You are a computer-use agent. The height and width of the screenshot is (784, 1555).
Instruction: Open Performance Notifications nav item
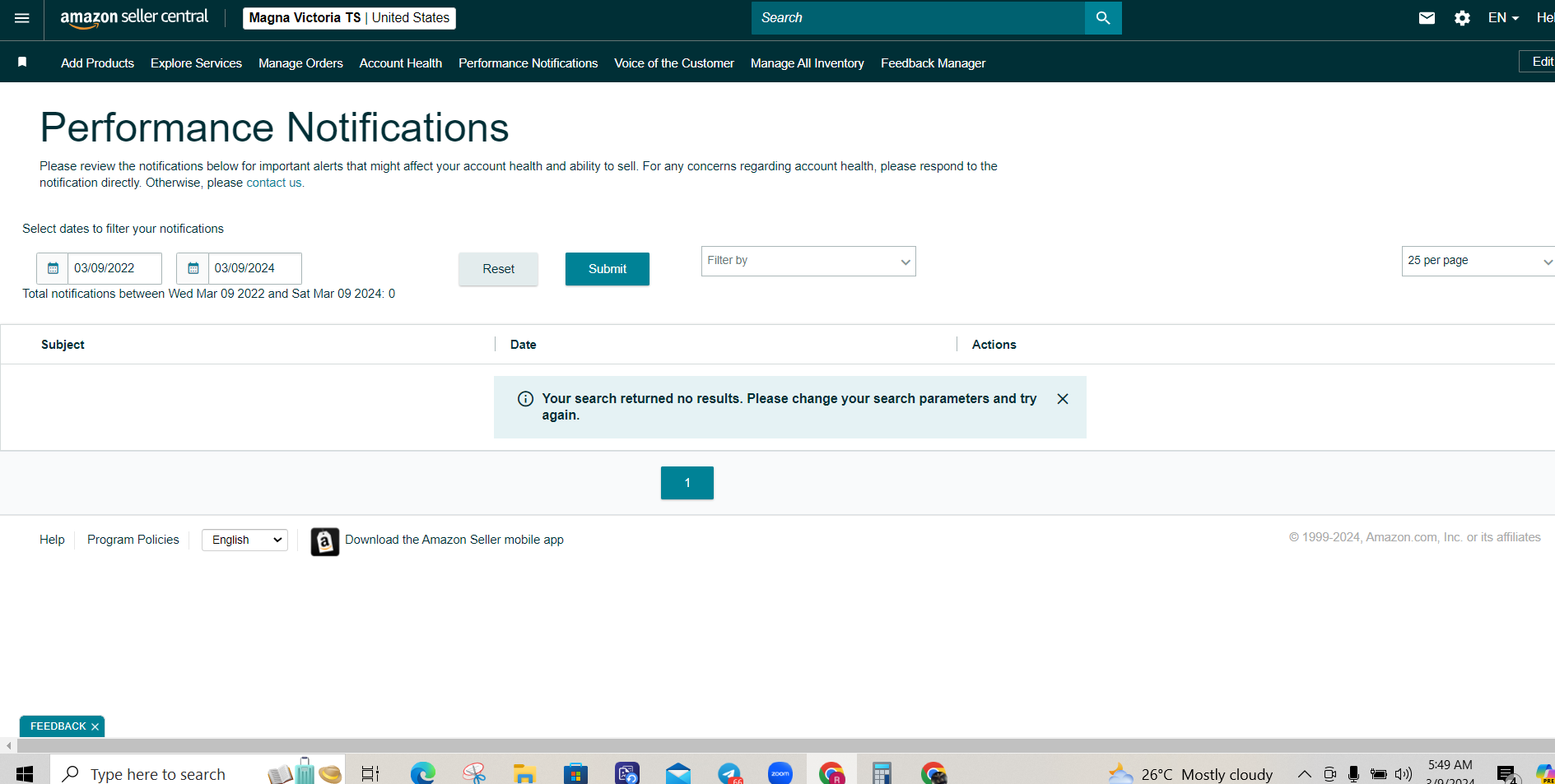528,63
